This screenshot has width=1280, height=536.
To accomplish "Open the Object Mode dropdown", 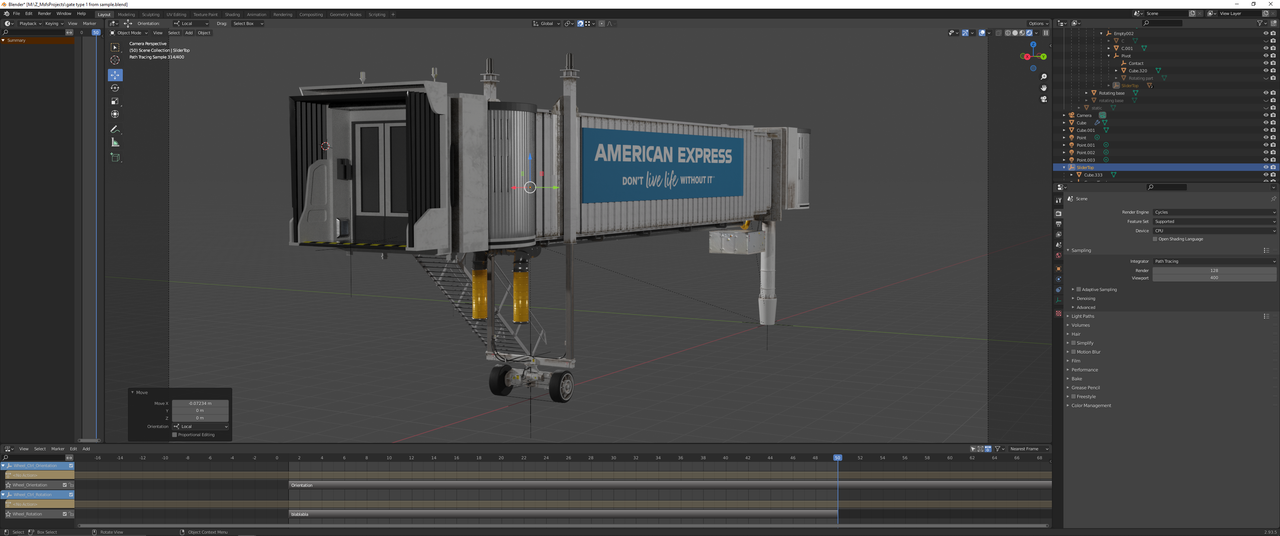I will pyautogui.click(x=130, y=33).
